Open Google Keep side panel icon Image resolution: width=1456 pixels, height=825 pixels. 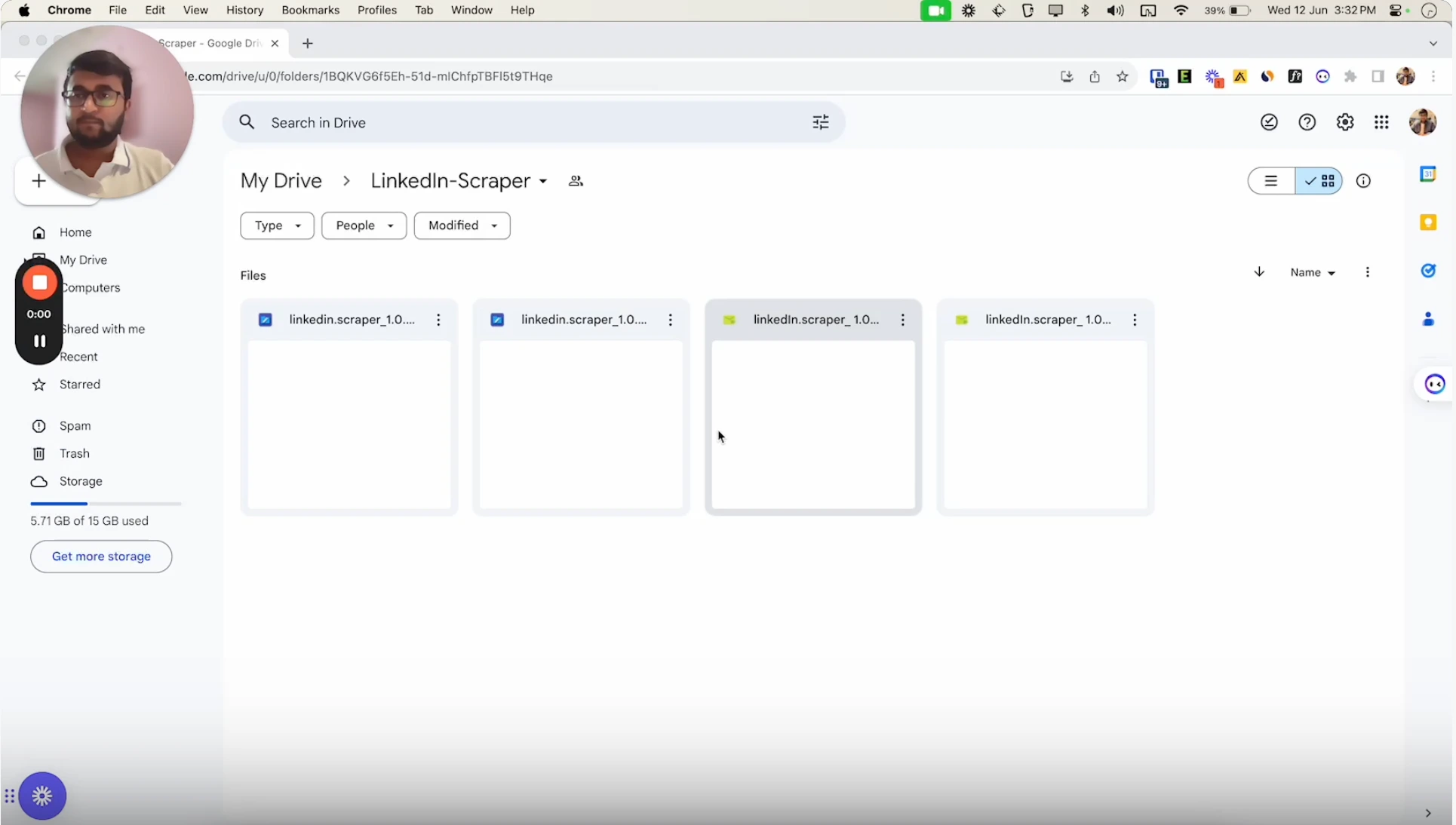[1428, 222]
